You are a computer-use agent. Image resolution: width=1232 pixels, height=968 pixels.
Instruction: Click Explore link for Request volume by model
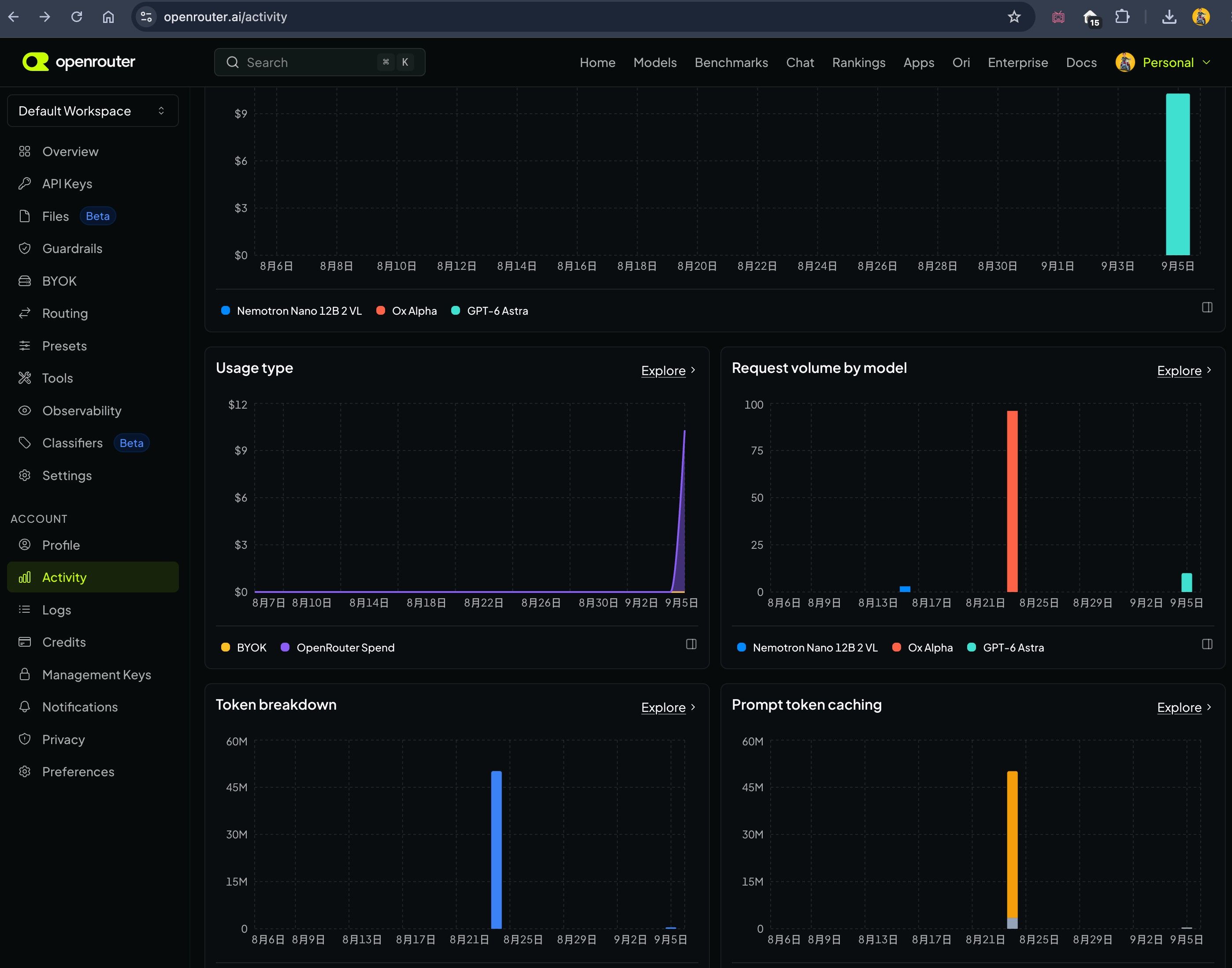(x=1184, y=371)
